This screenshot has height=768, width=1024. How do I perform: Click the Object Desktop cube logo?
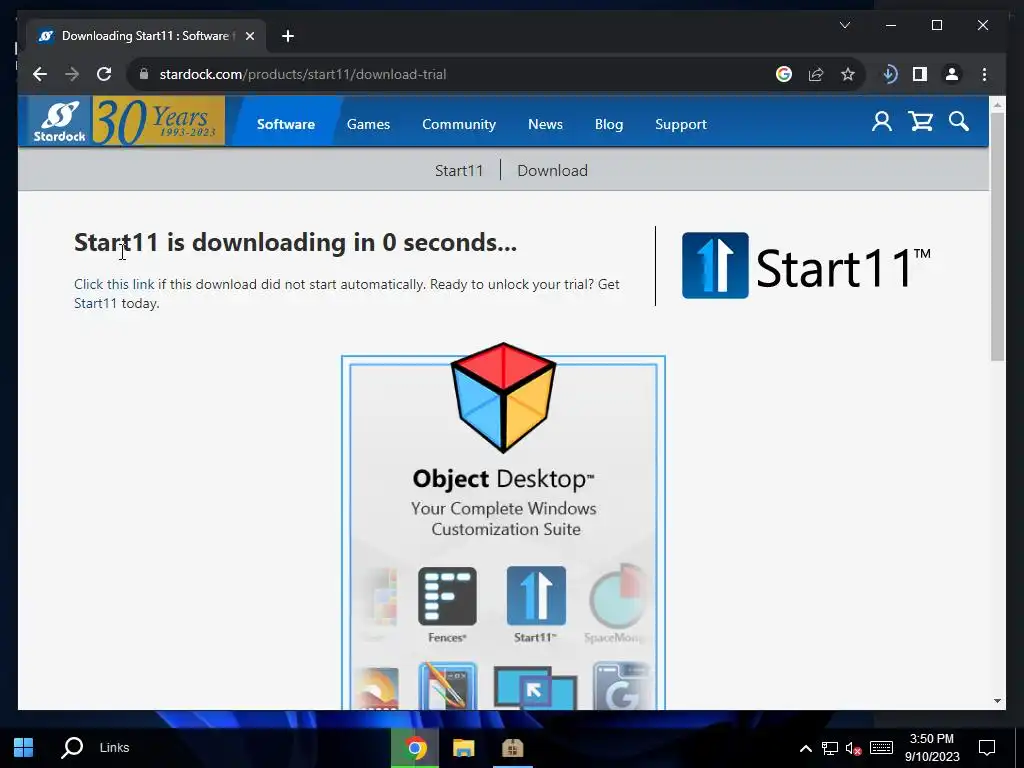[503, 397]
